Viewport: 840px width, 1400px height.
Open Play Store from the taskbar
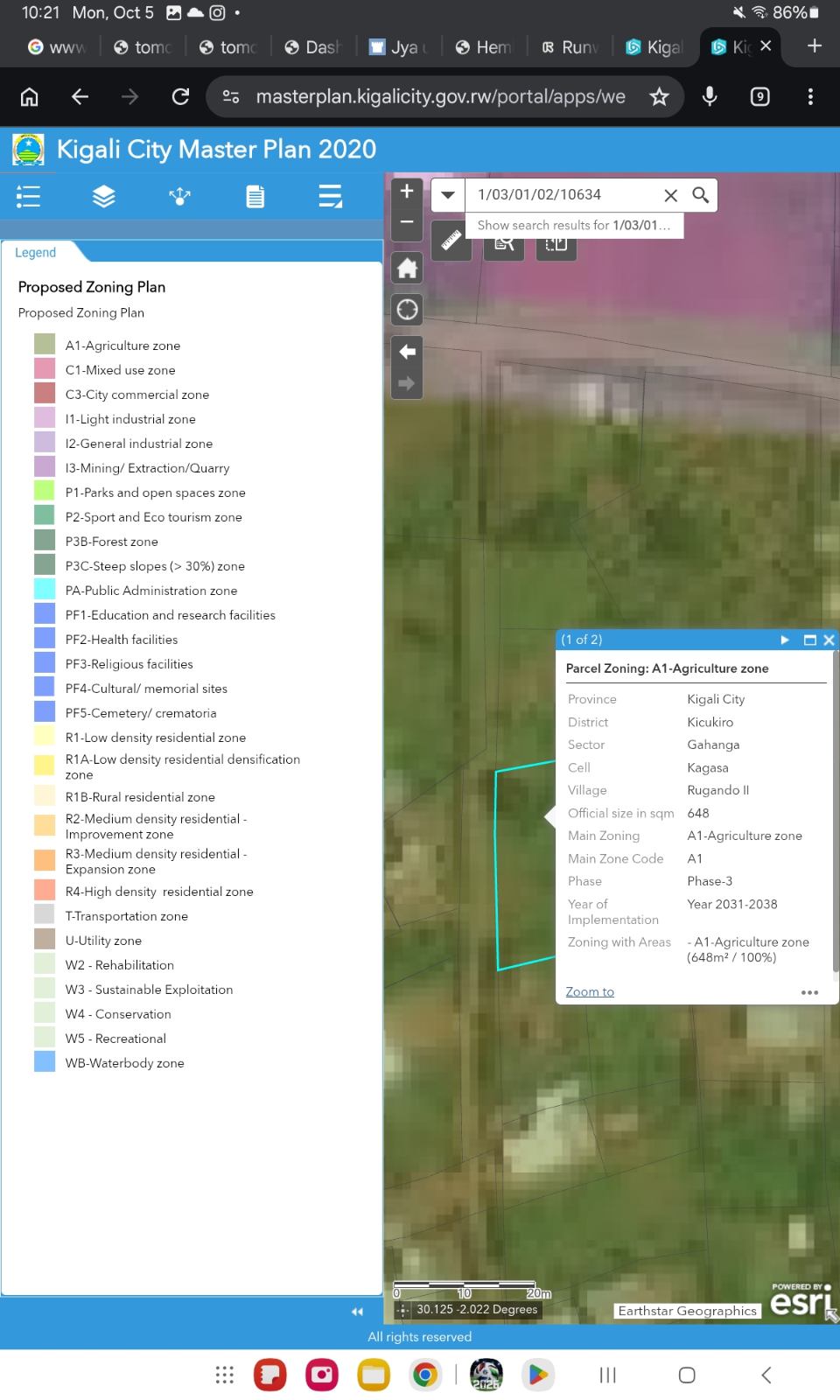(537, 1375)
